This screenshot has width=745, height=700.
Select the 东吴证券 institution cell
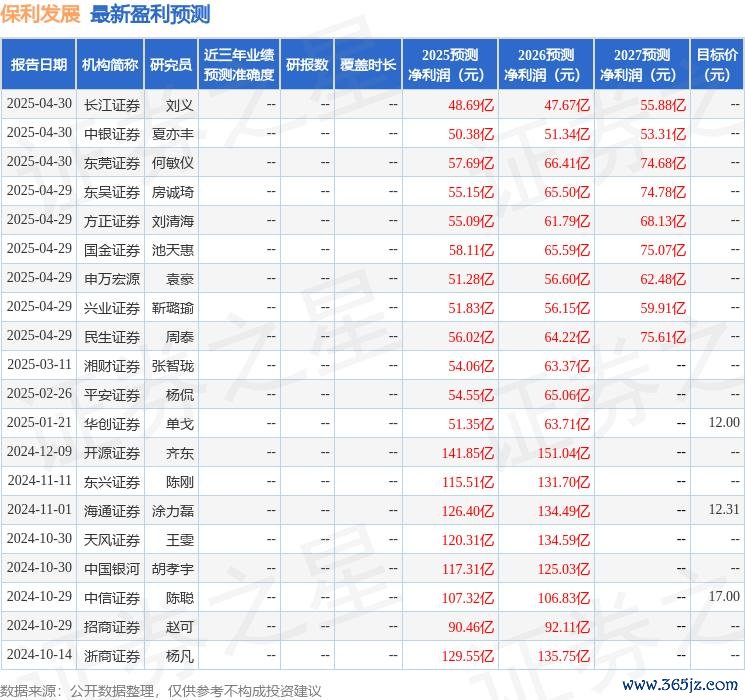pyautogui.click(x=112, y=192)
